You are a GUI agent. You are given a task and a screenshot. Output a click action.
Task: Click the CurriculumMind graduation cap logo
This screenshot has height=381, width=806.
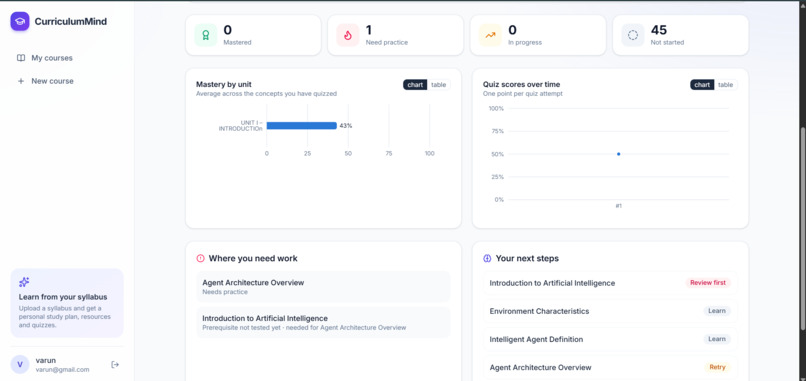pyautogui.click(x=20, y=22)
